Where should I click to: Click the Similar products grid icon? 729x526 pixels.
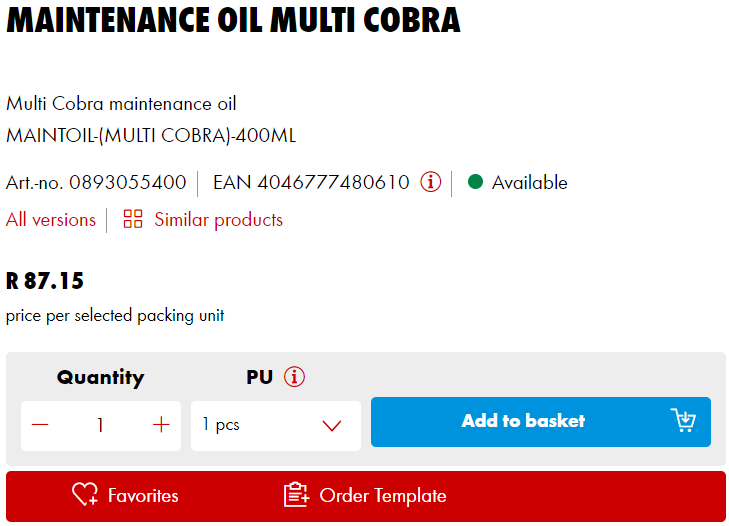tap(133, 219)
